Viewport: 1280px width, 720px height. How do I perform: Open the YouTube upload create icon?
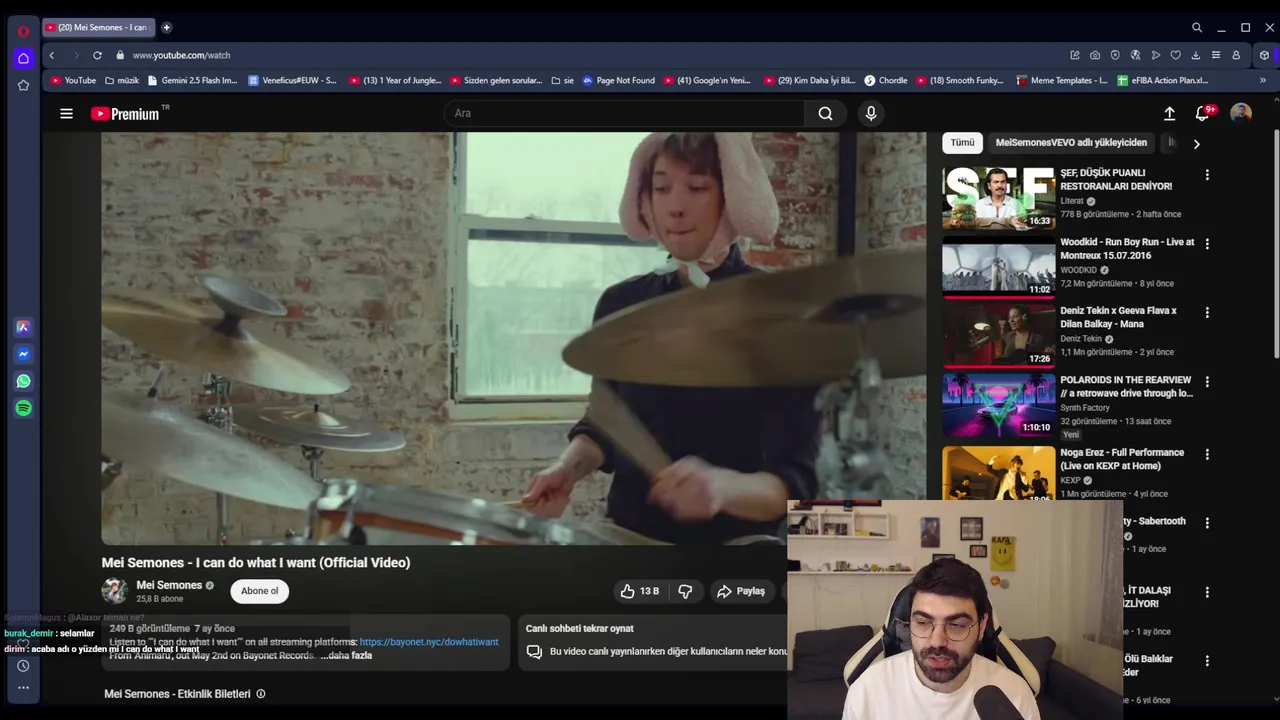coord(1169,114)
